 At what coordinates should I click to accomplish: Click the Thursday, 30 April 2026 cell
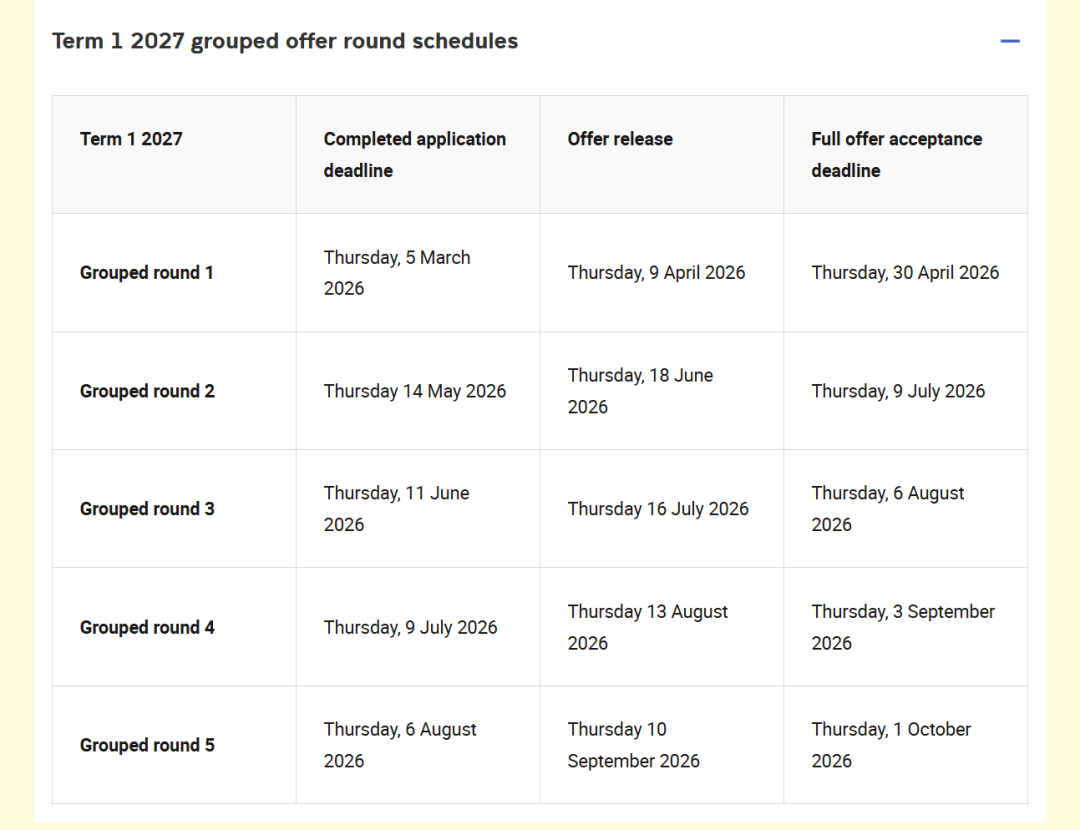905,272
